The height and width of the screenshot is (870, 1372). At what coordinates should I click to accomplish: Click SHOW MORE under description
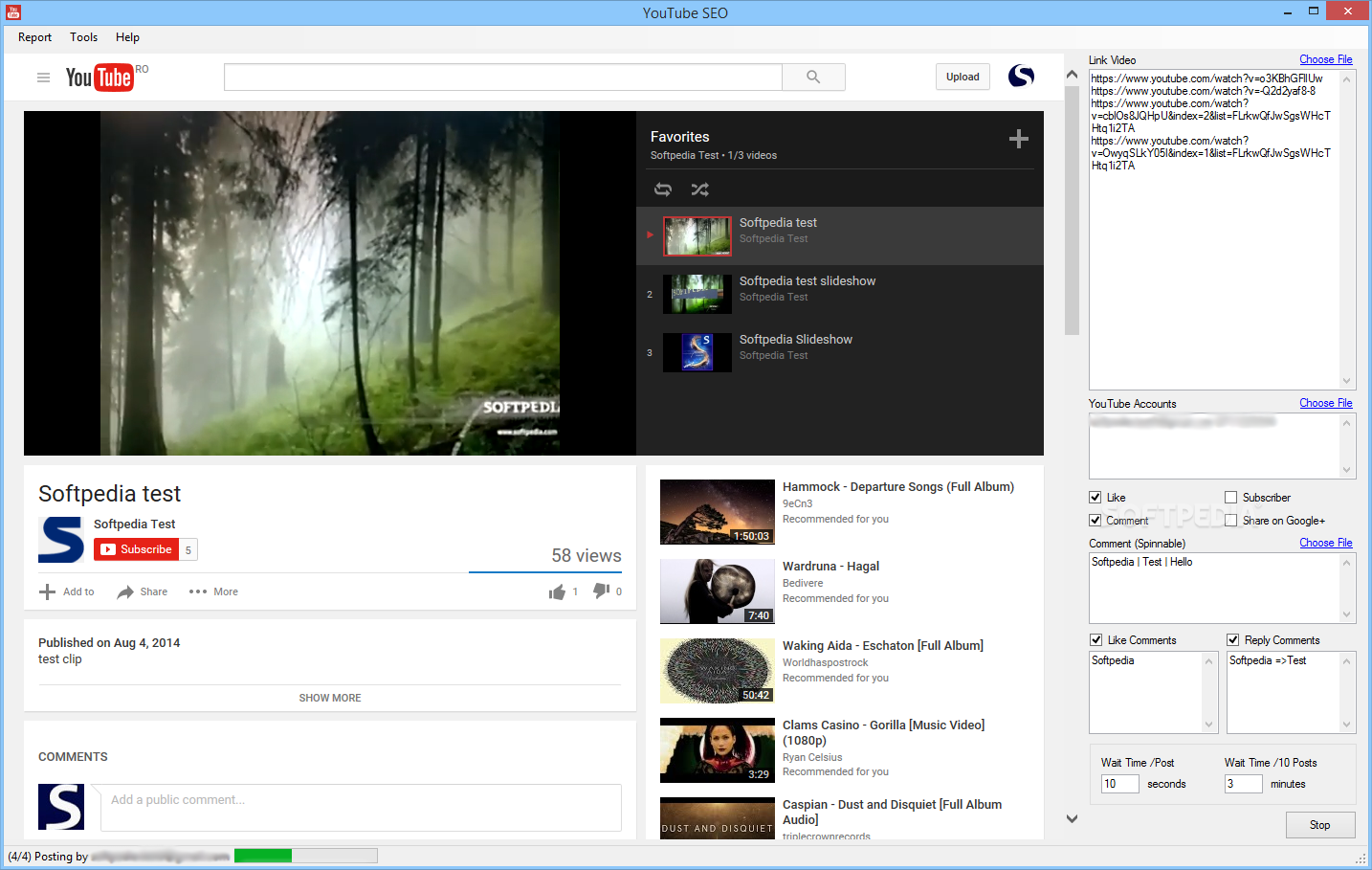(x=330, y=698)
